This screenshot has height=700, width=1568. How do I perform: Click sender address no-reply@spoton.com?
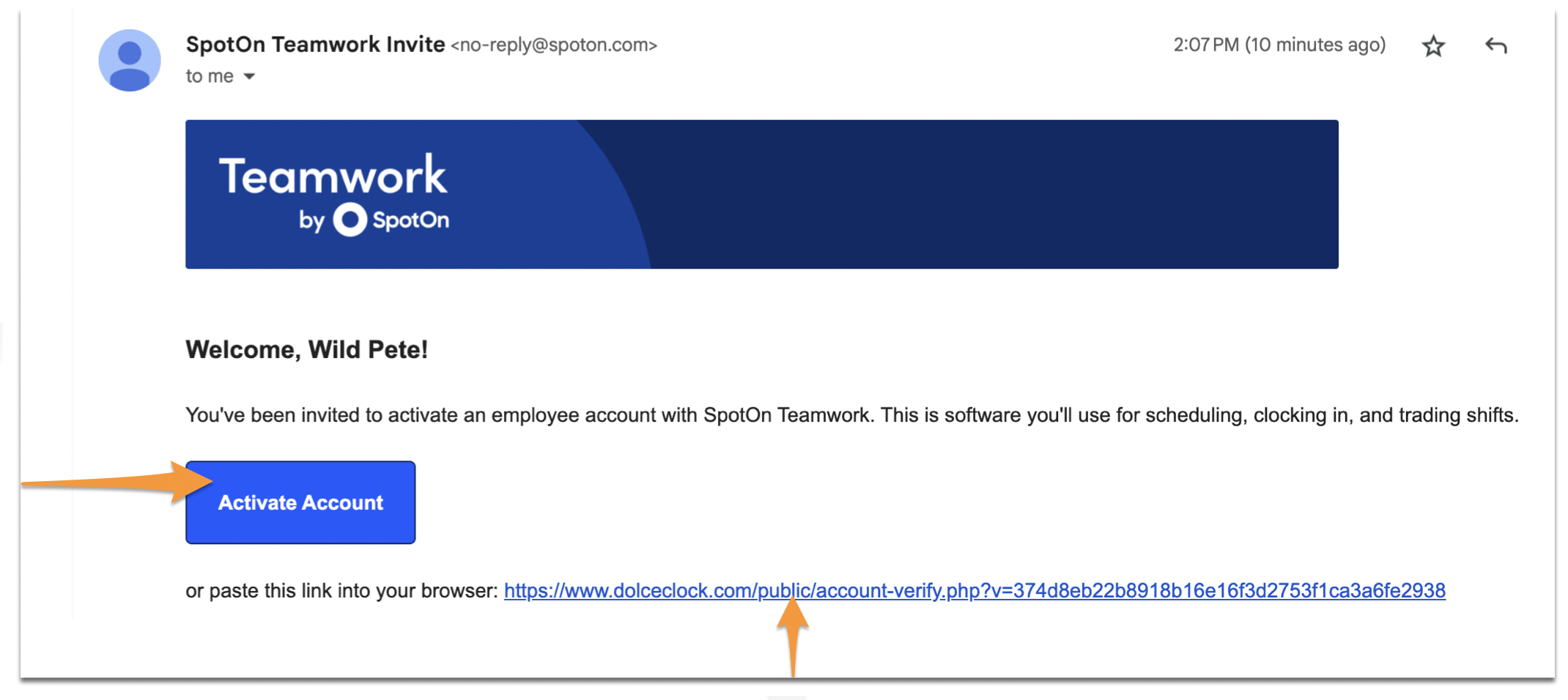[554, 45]
